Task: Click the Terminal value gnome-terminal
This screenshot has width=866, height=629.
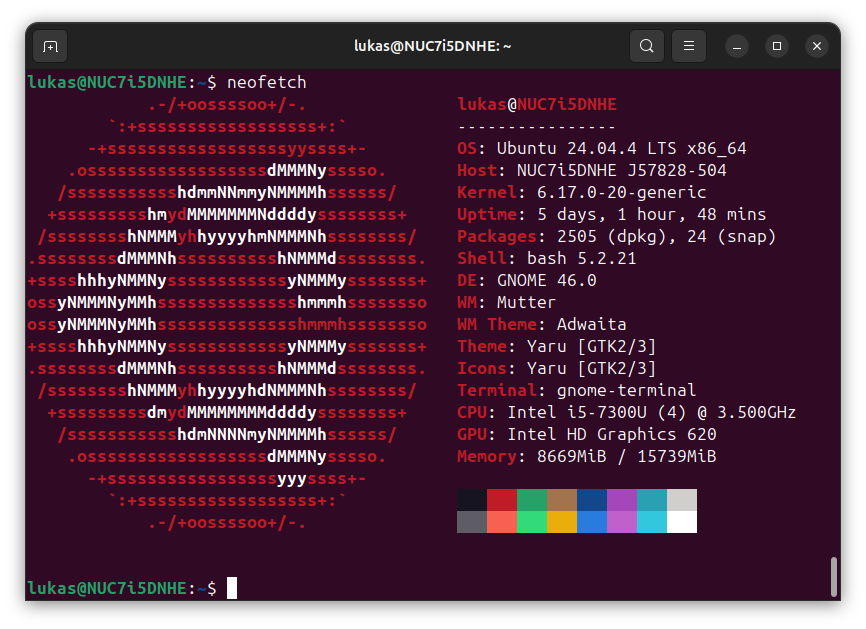Action: click(x=626, y=390)
